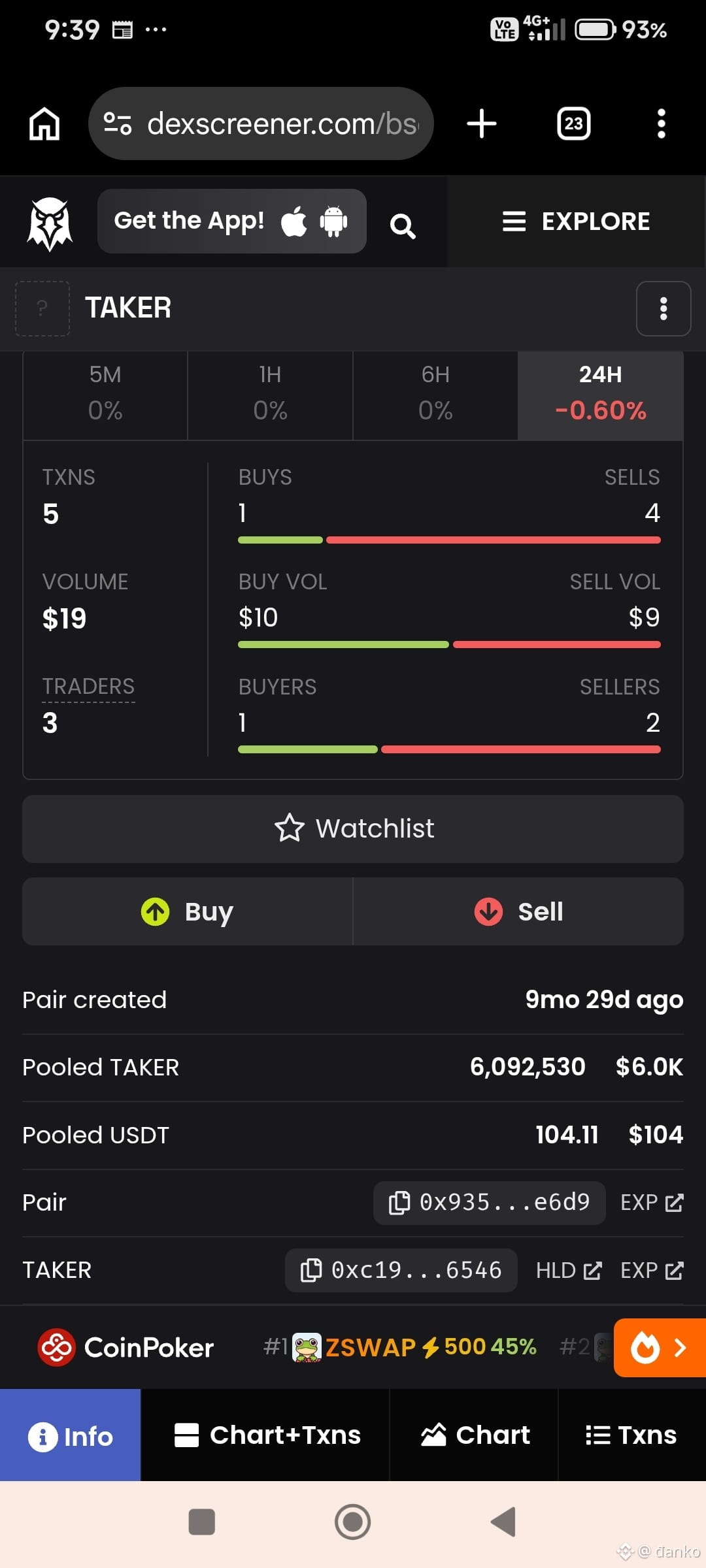The image size is (706, 1568).
Task: Switch to Chart+Txns tab
Action: click(x=265, y=1435)
